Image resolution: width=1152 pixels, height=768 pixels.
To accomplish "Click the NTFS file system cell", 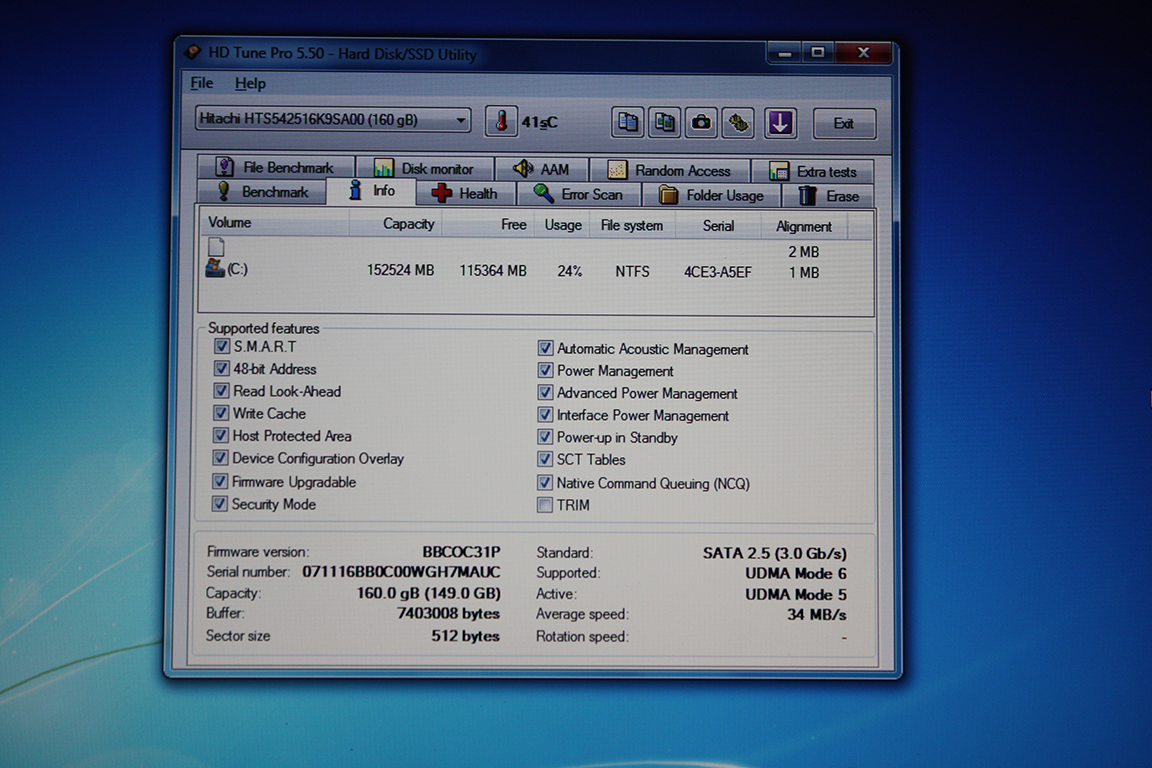I will 633,272.
